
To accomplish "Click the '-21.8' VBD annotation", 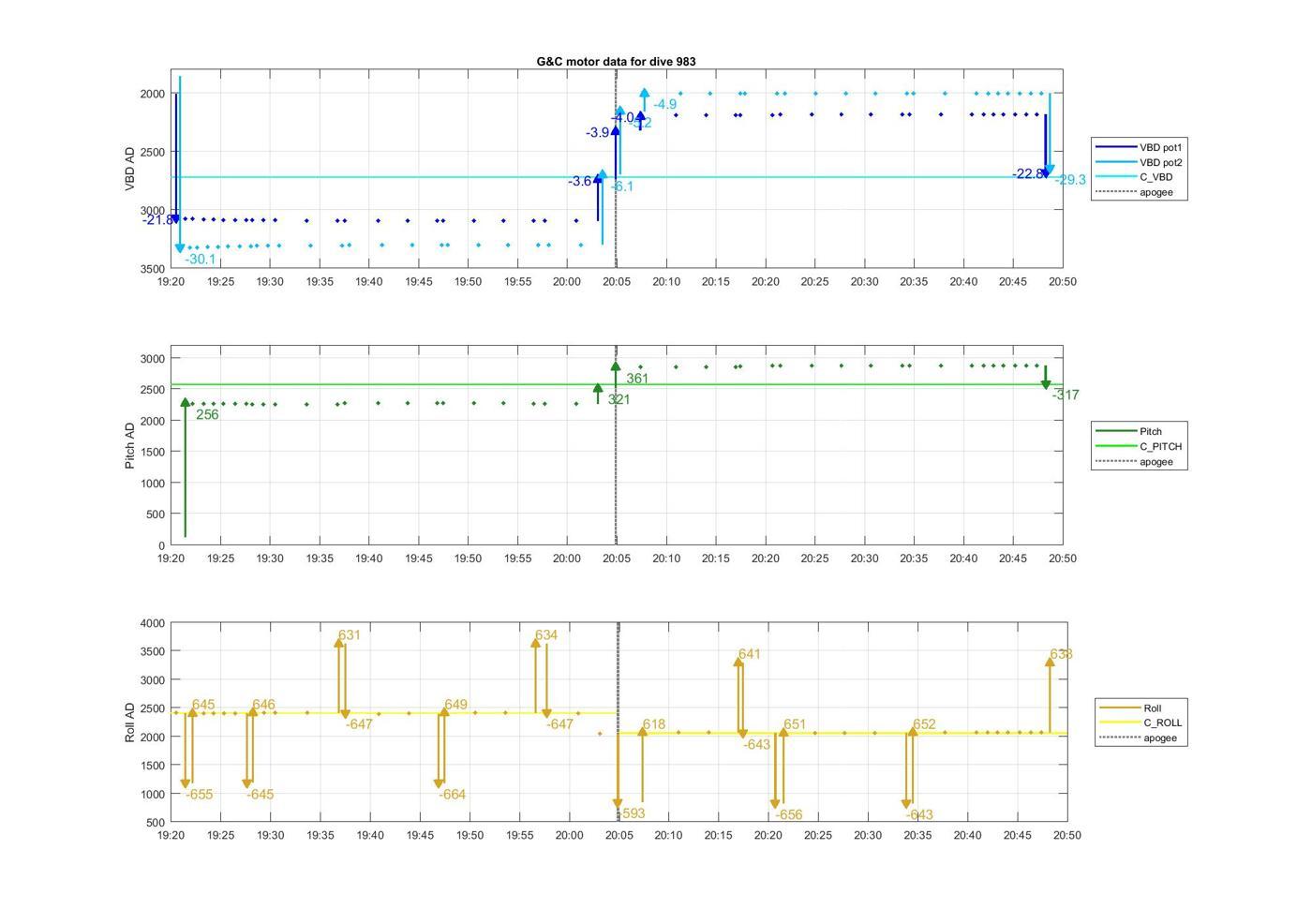I will [157, 220].
